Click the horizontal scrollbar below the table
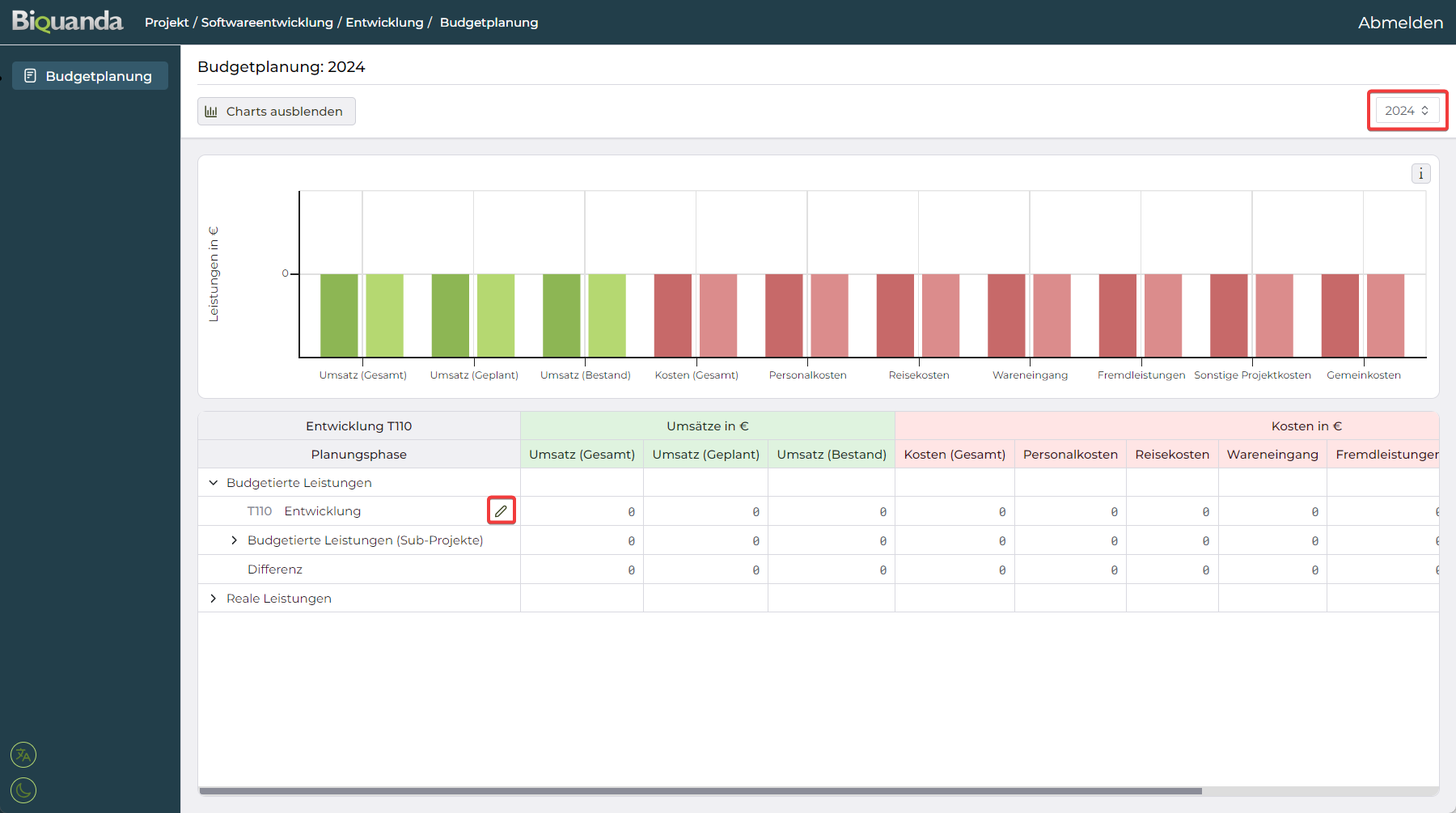This screenshot has width=1456, height=813. [700, 790]
